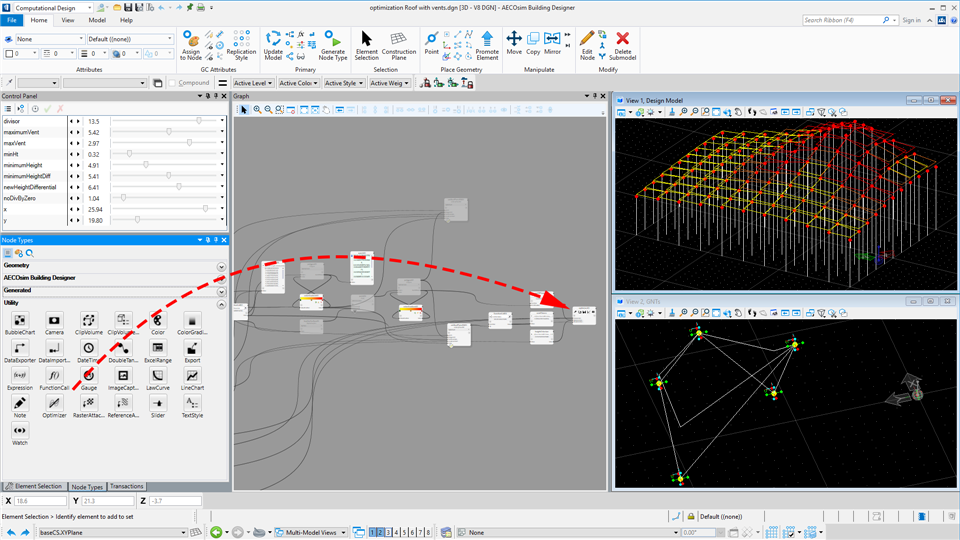
Task: Switch to the Transactions tab
Action: (x=126, y=487)
